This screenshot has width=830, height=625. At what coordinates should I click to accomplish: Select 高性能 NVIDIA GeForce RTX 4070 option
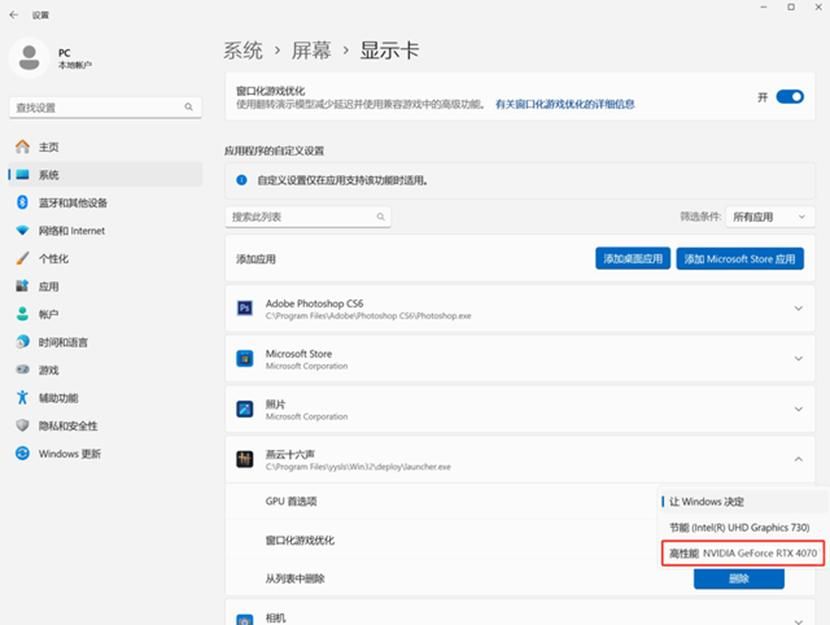pos(743,553)
